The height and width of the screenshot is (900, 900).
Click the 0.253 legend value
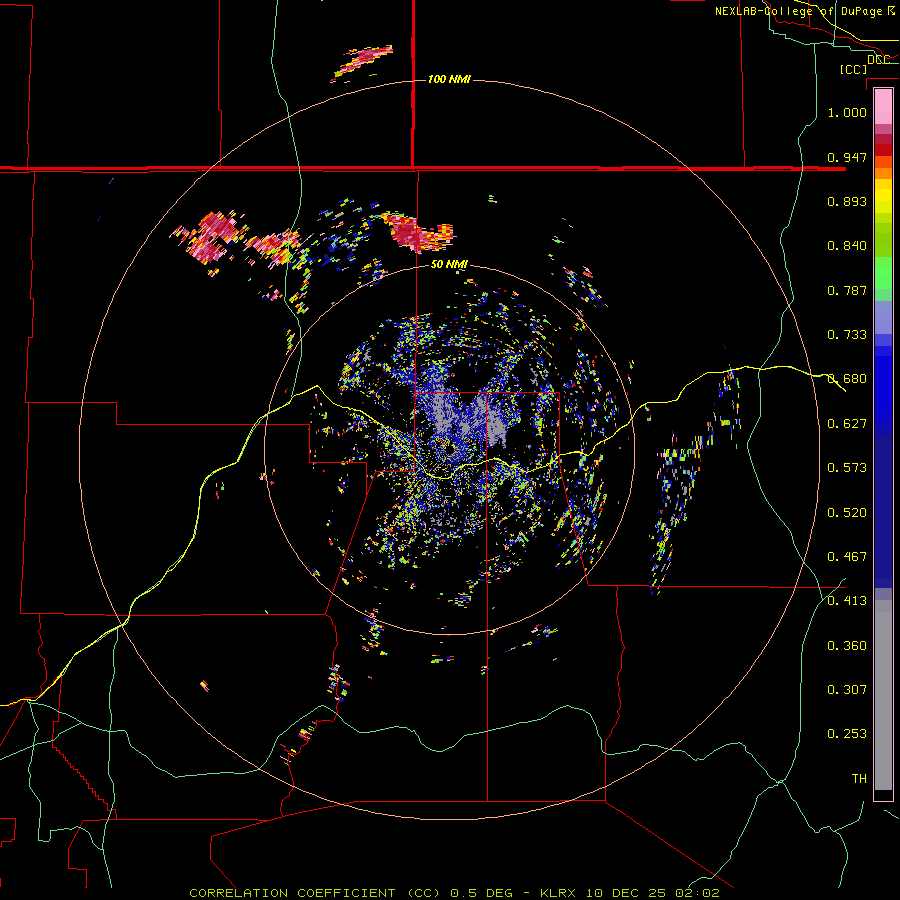847,734
